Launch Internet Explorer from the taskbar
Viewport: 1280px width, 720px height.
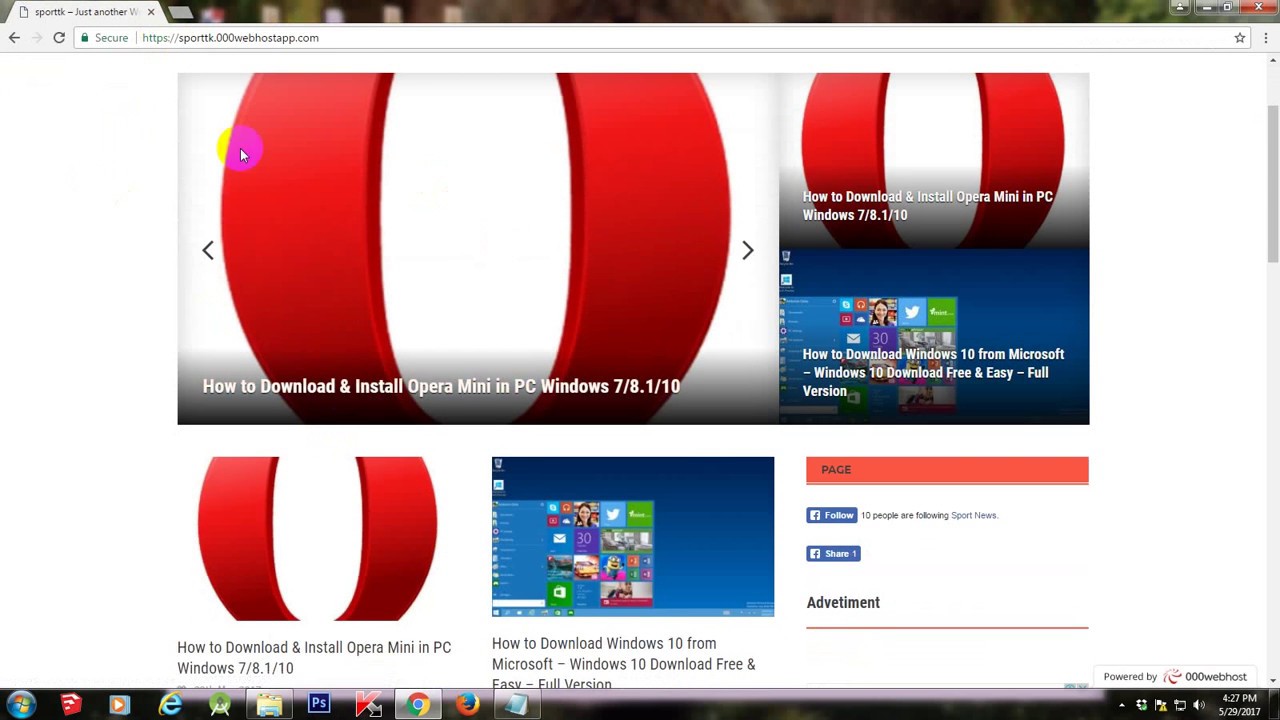[x=170, y=705]
